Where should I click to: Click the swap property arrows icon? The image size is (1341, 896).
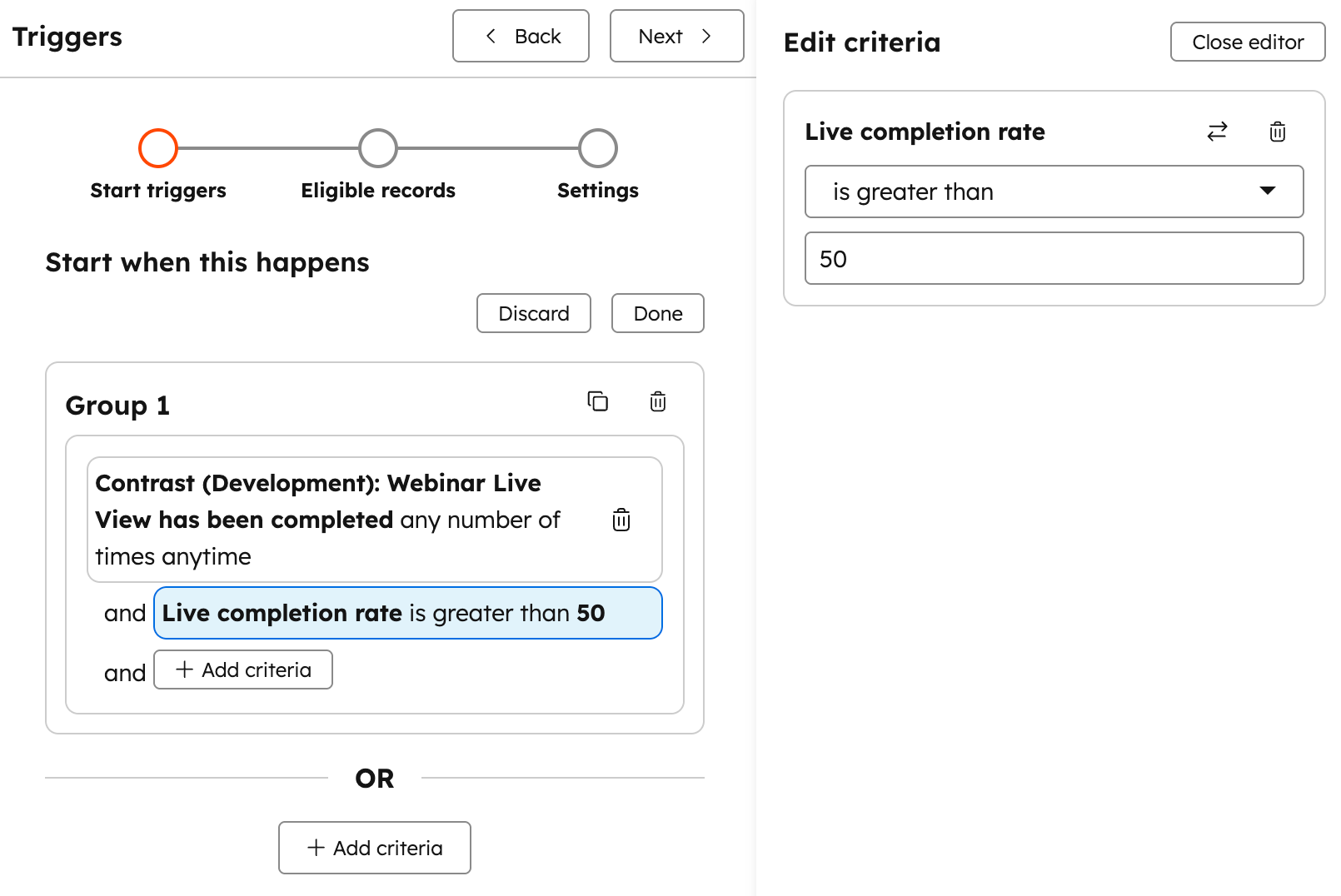[x=1217, y=132]
